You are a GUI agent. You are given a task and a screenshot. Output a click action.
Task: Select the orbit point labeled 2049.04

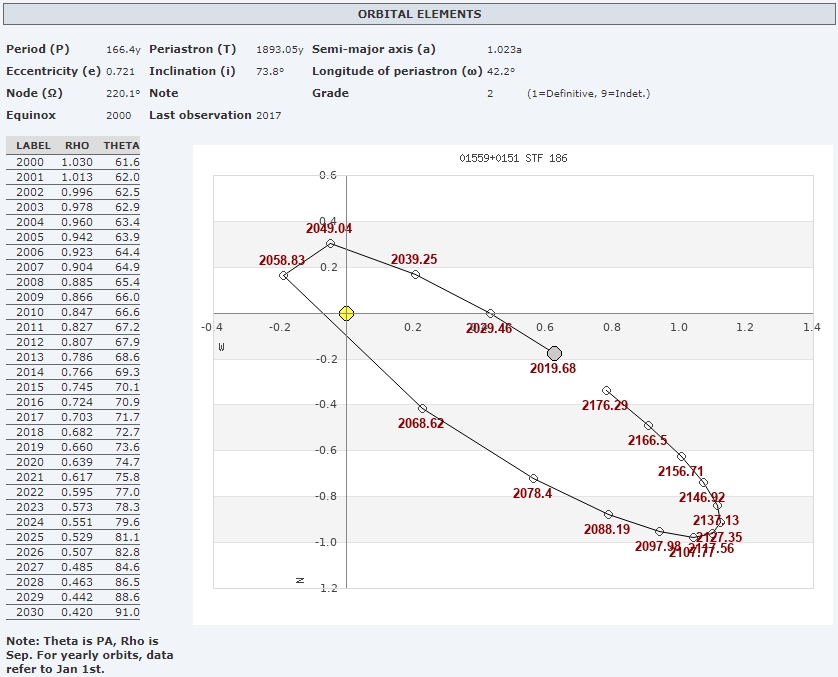pos(330,243)
